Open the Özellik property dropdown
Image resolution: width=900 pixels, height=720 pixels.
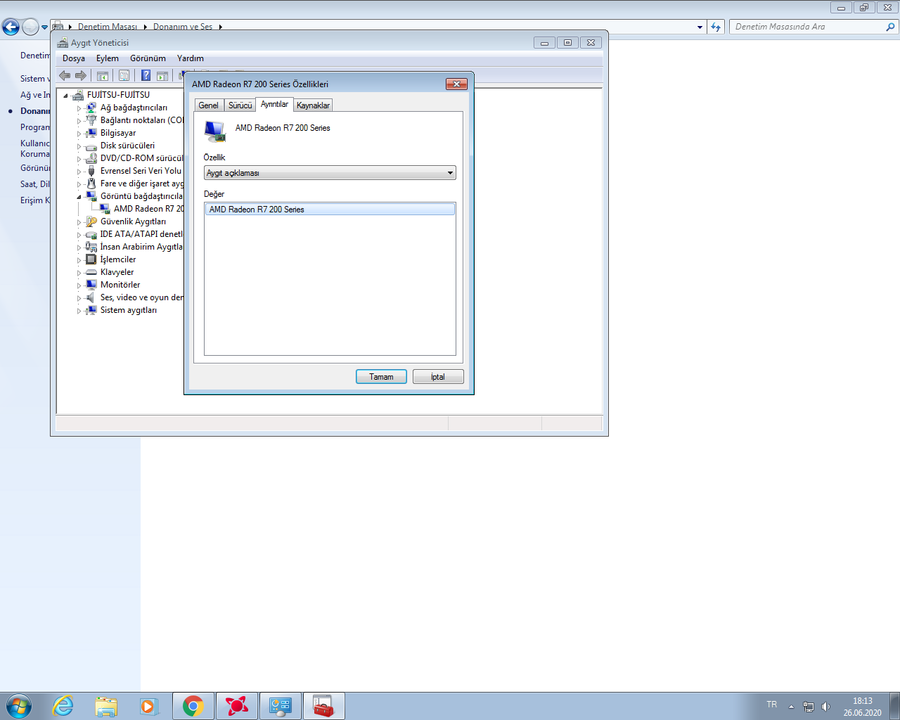330,173
